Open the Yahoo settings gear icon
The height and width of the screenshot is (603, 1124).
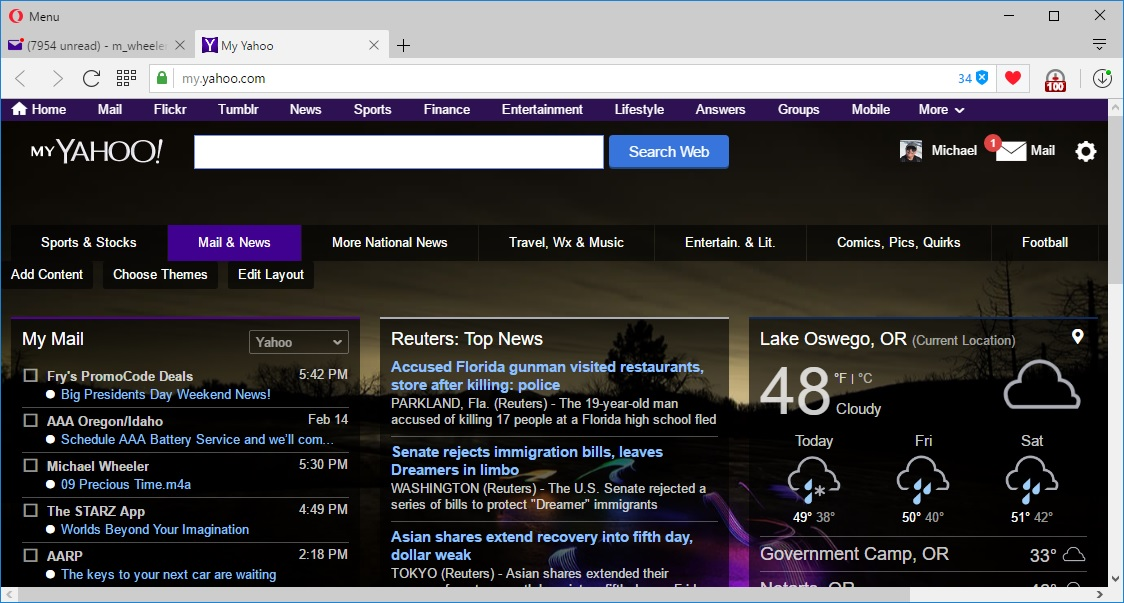click(x=1085, y=151)
